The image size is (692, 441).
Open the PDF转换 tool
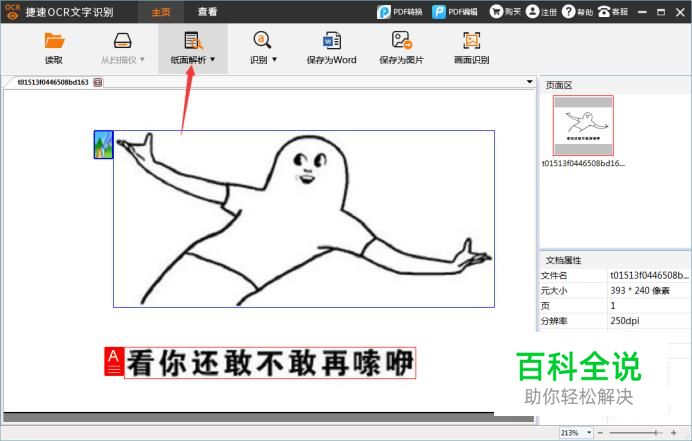pos(400,12)
